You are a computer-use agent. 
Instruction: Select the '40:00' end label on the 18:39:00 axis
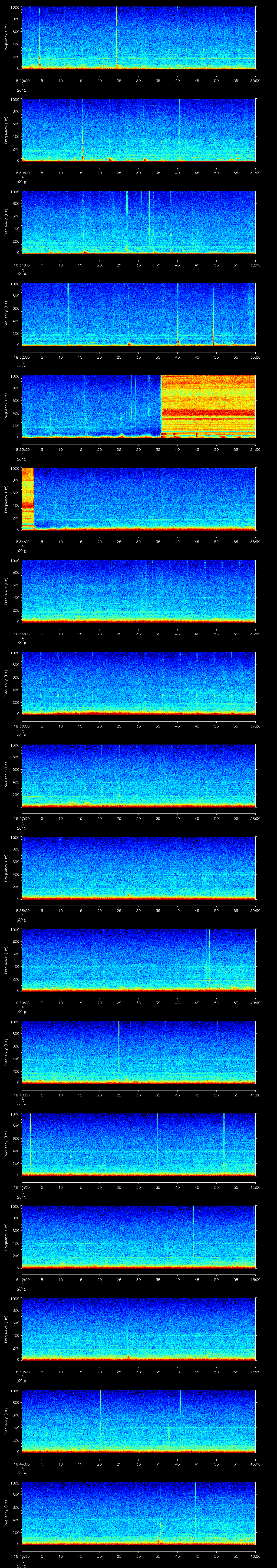255,1003
